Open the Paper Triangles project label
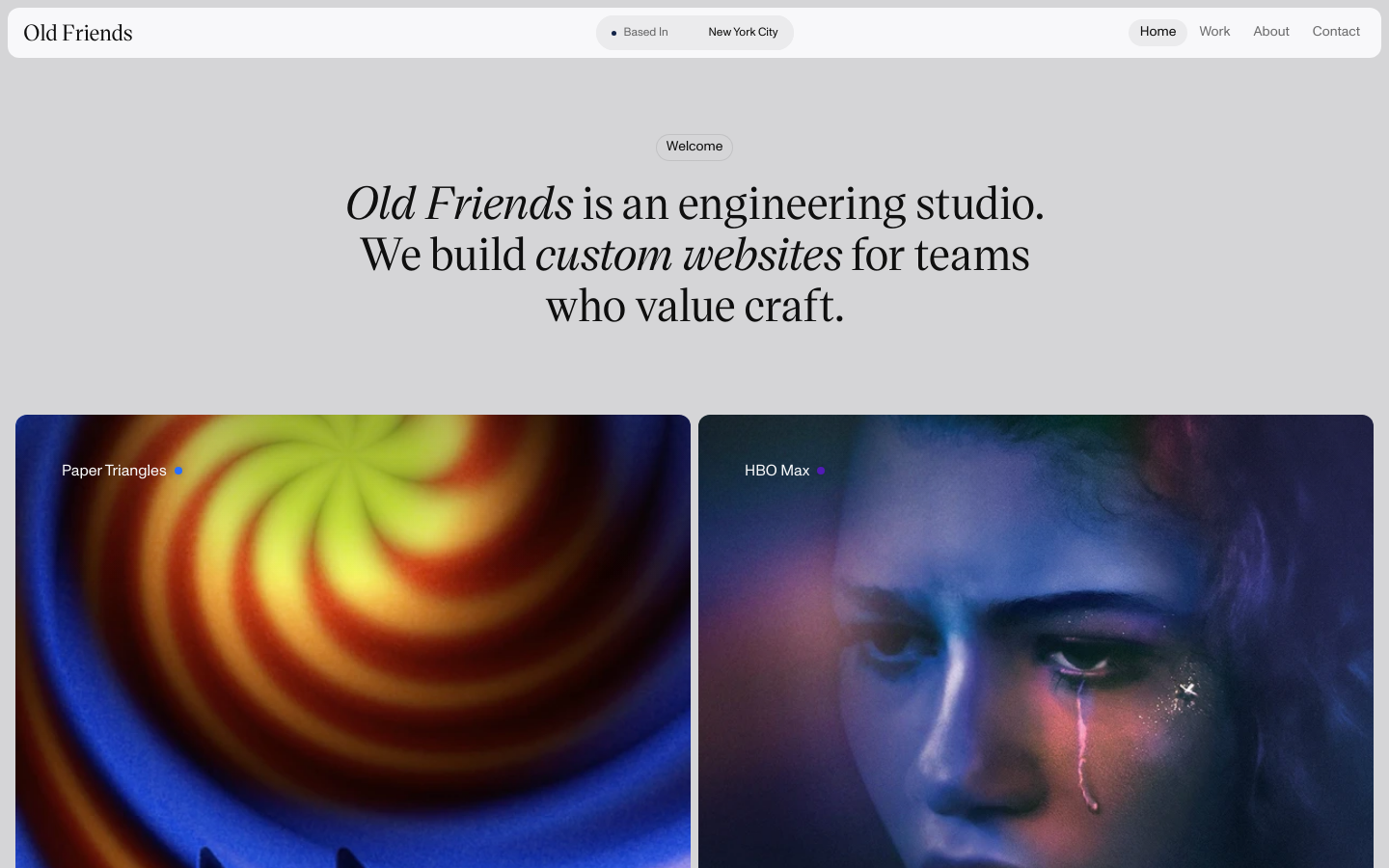1389x868 pixels. (x=114, y=471)
